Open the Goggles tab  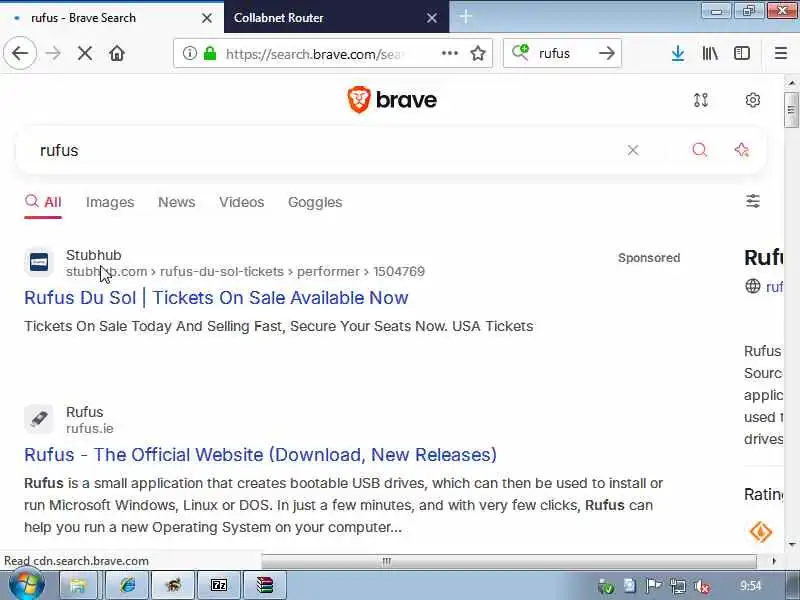315,203
